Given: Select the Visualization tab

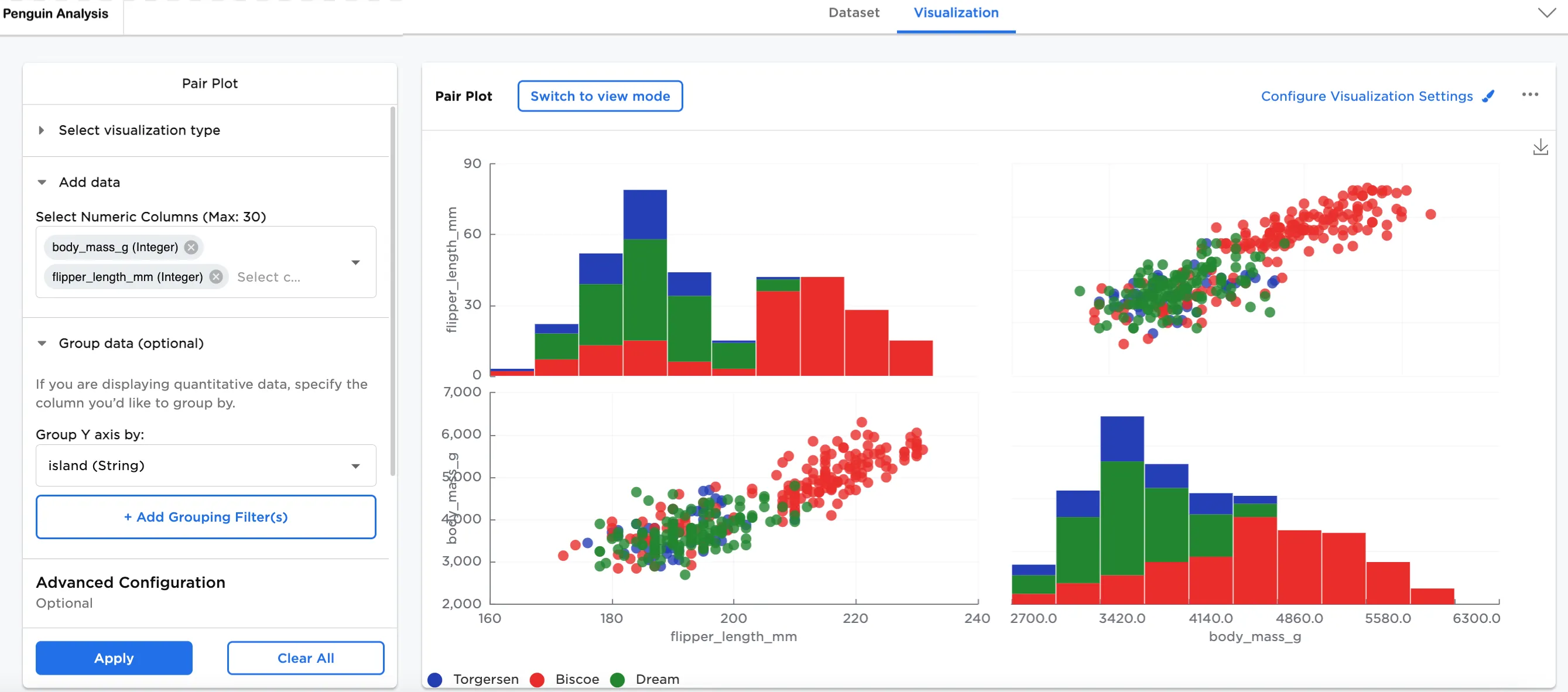Looking at the screenshot, I should 956,13.
